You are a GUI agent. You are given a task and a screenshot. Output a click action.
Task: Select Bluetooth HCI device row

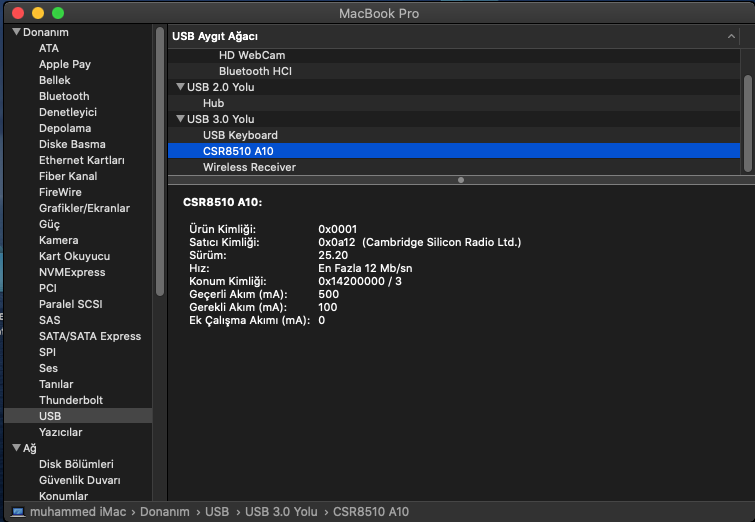tap(255, 71)
